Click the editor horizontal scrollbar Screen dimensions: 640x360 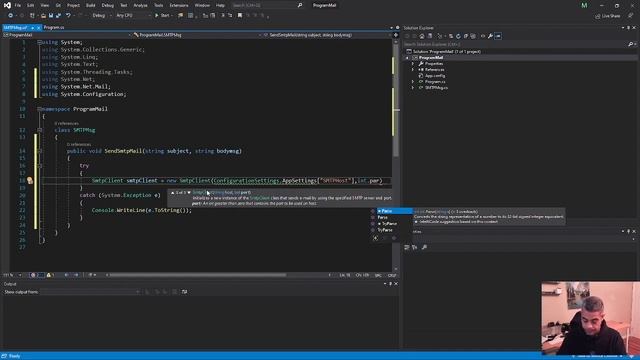[x=198, y=275]
